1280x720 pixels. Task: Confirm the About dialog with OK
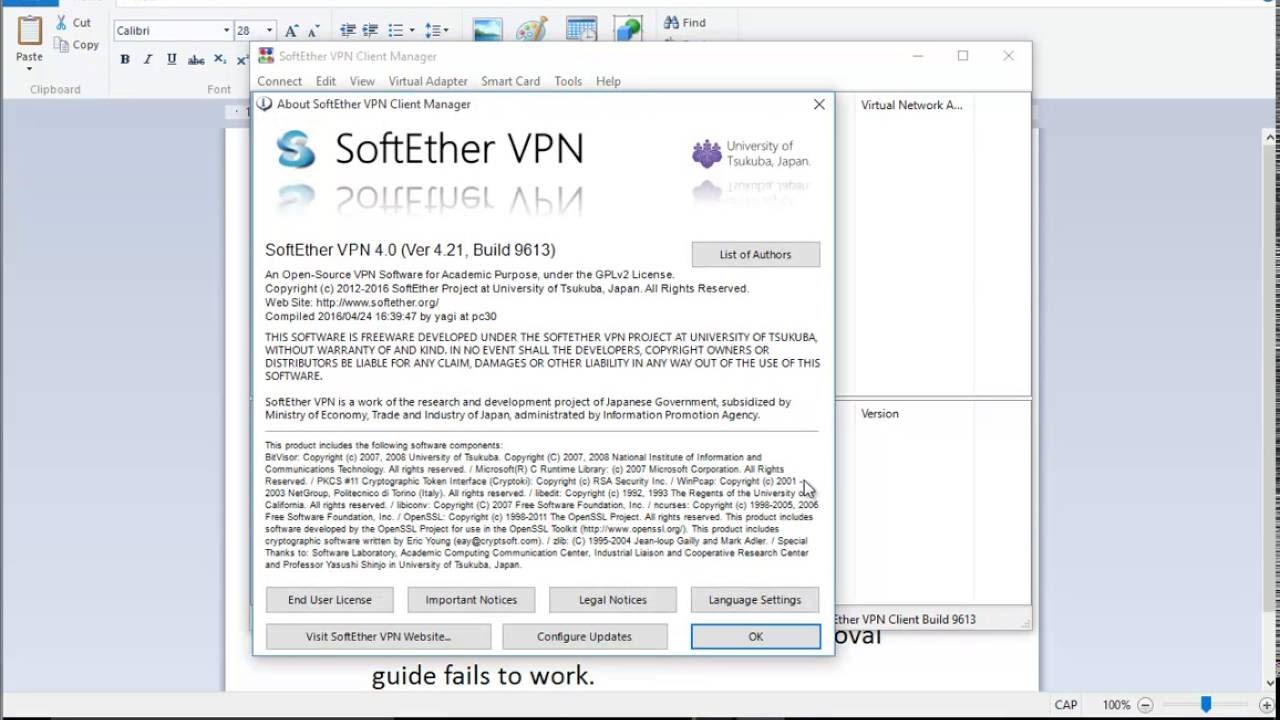tap(755, 636)
